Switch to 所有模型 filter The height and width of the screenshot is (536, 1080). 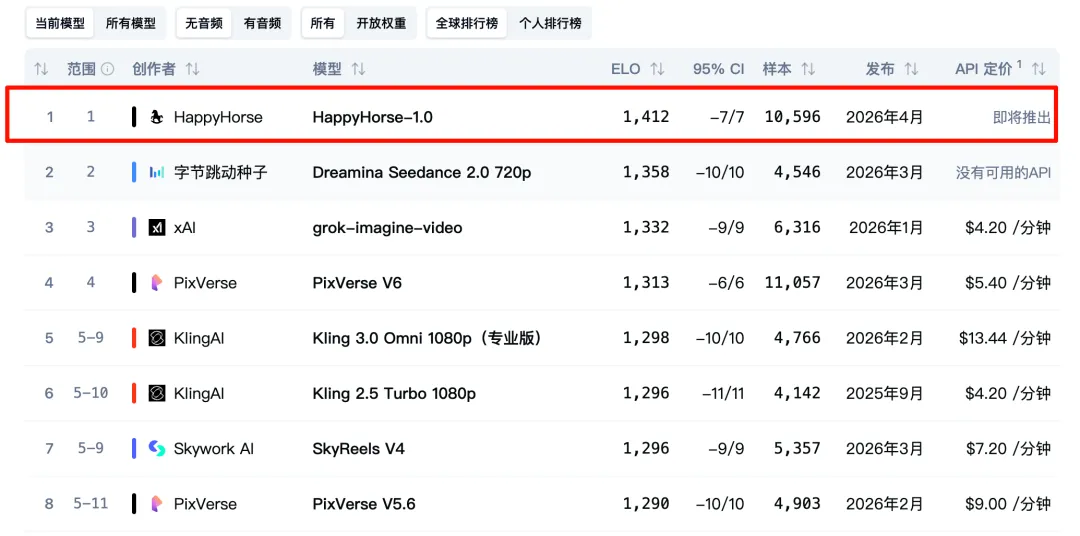[x=131, y=23]
